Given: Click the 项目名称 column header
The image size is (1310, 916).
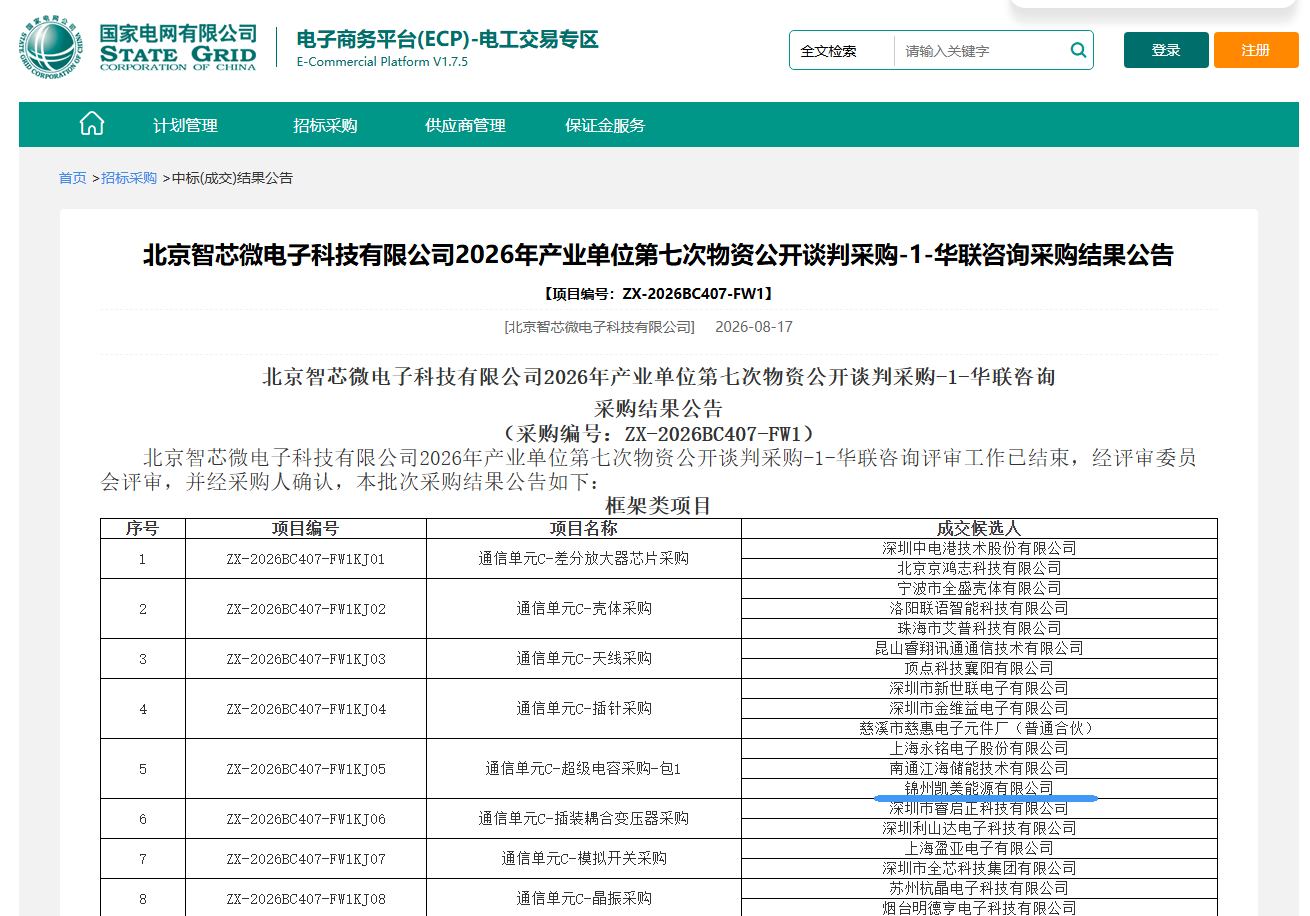Looking at the screenshot, I should 584,528.
